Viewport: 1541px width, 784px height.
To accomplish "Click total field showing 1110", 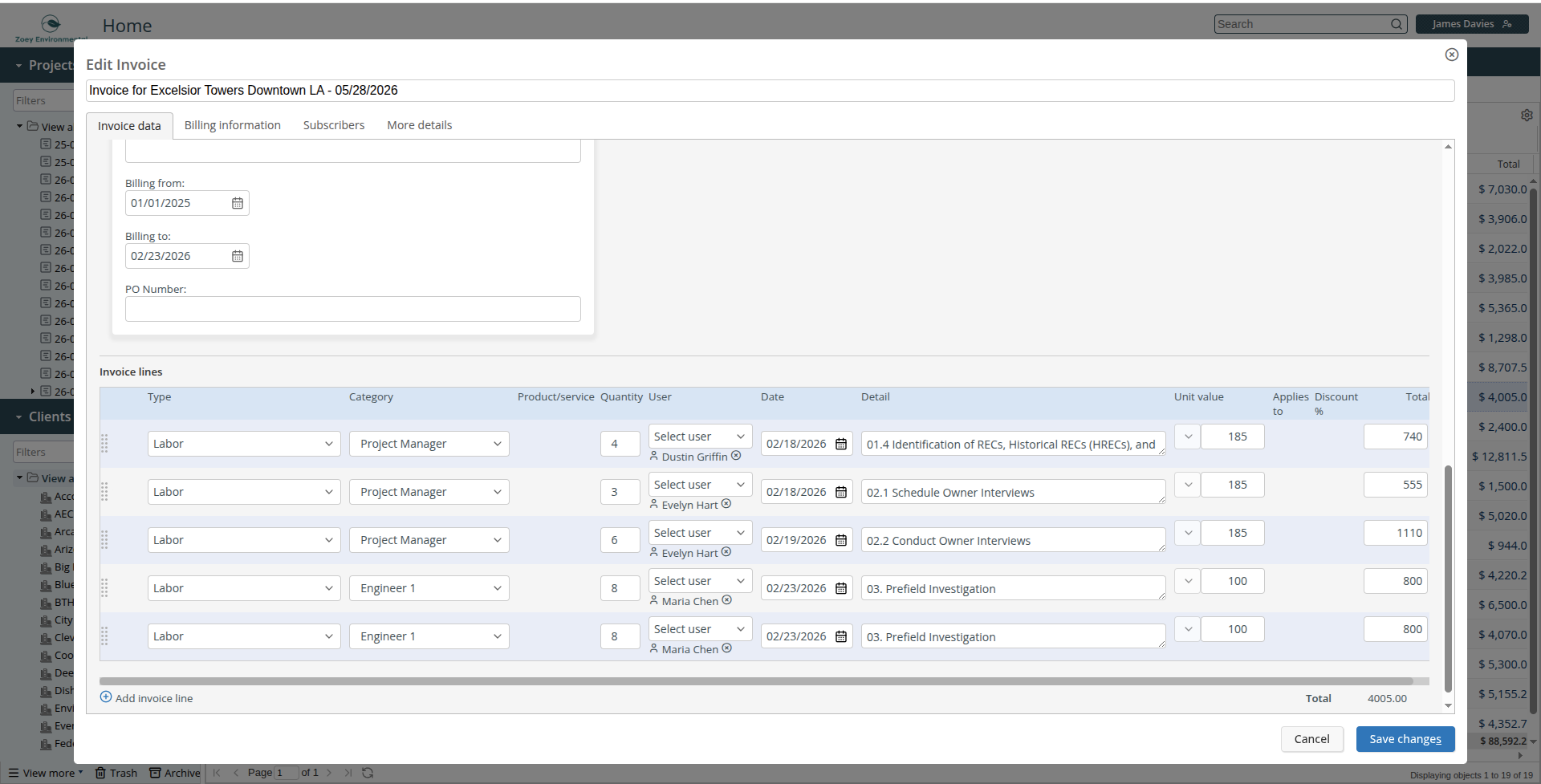I will [x=1396, y=533].
